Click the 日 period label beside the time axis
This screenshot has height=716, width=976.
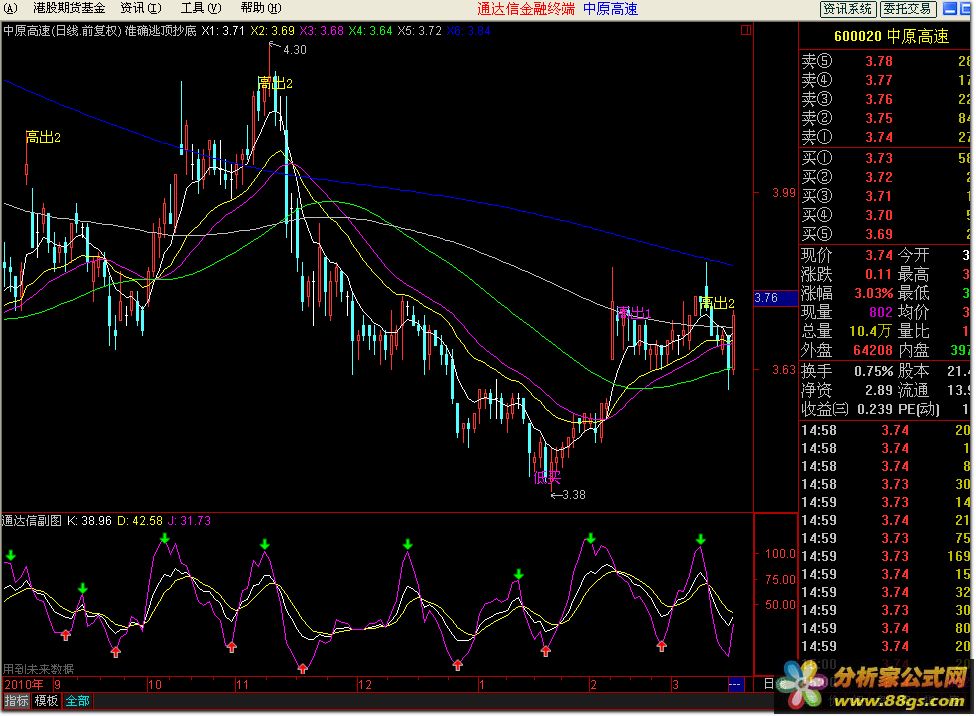769,684
